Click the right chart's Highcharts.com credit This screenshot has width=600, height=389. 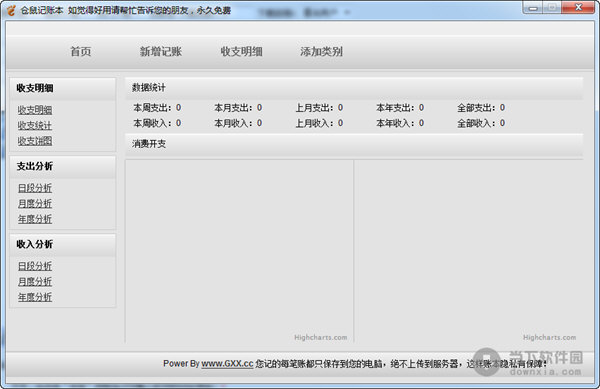(x=549, y=337)
